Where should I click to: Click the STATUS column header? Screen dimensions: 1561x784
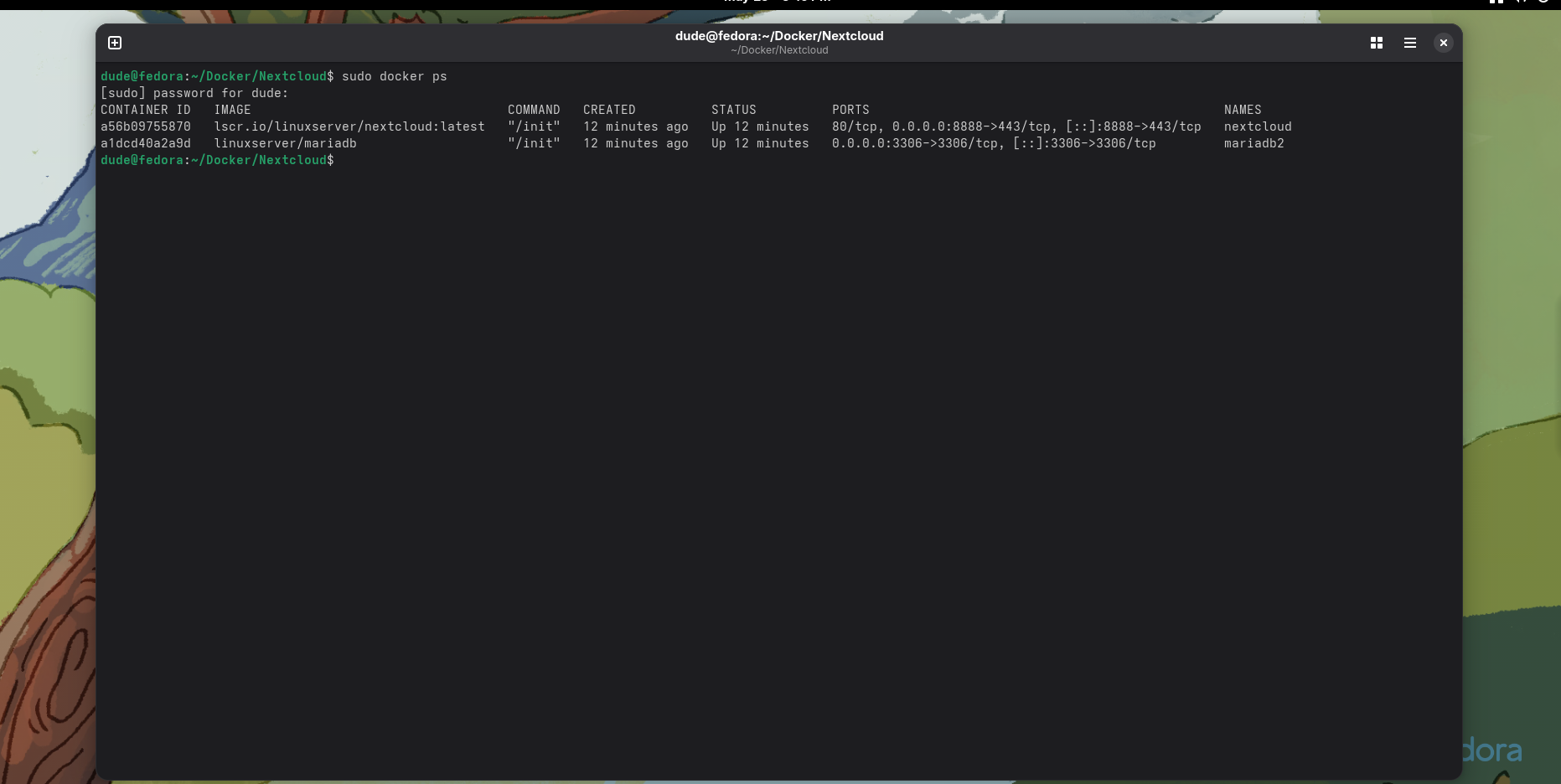tap(734, 110)
